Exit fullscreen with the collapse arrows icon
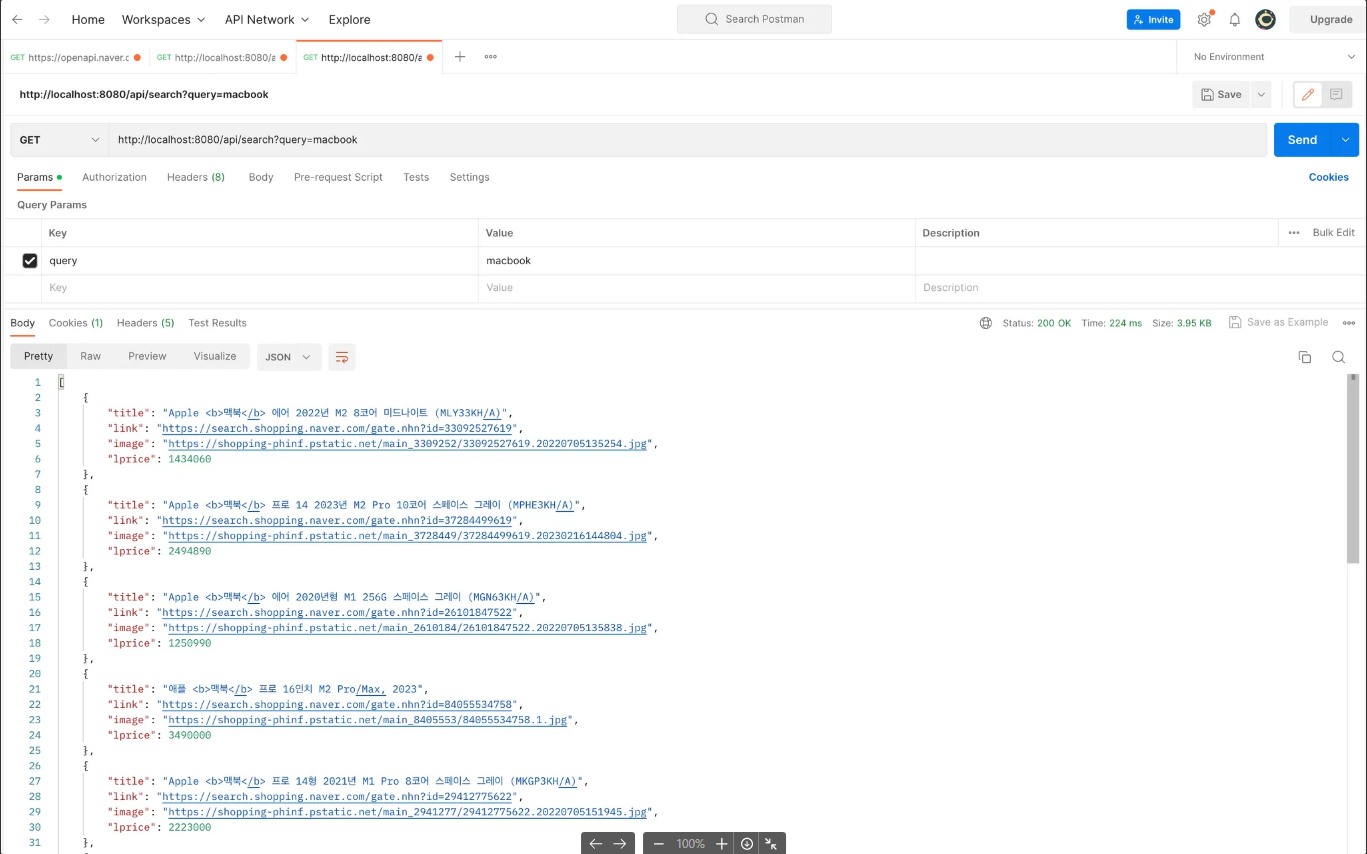Image resolution: width=1367 pixels, height=854 pixels. pos(771,843)
